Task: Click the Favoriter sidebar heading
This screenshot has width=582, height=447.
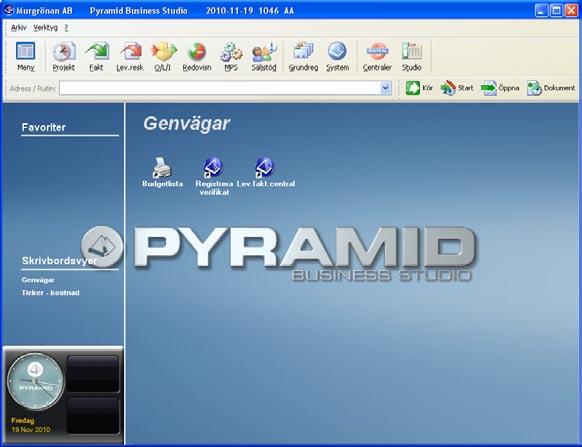Action: tap(43, 127)
